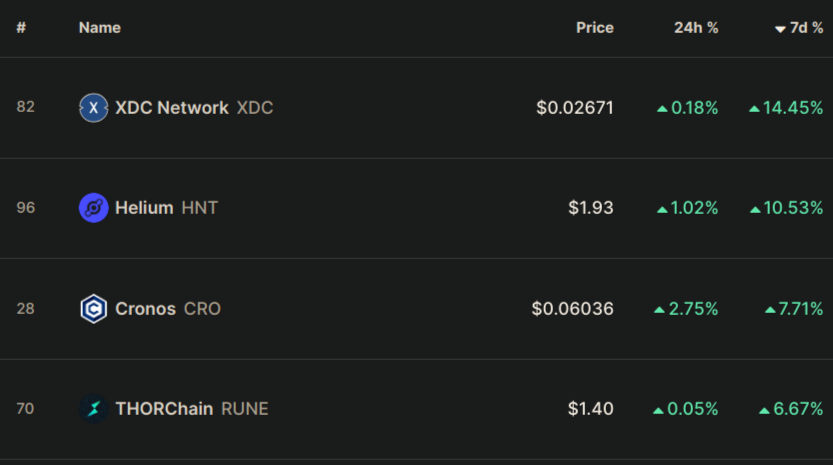
Task: Click the Helium price $1.93
Action: 591,208
